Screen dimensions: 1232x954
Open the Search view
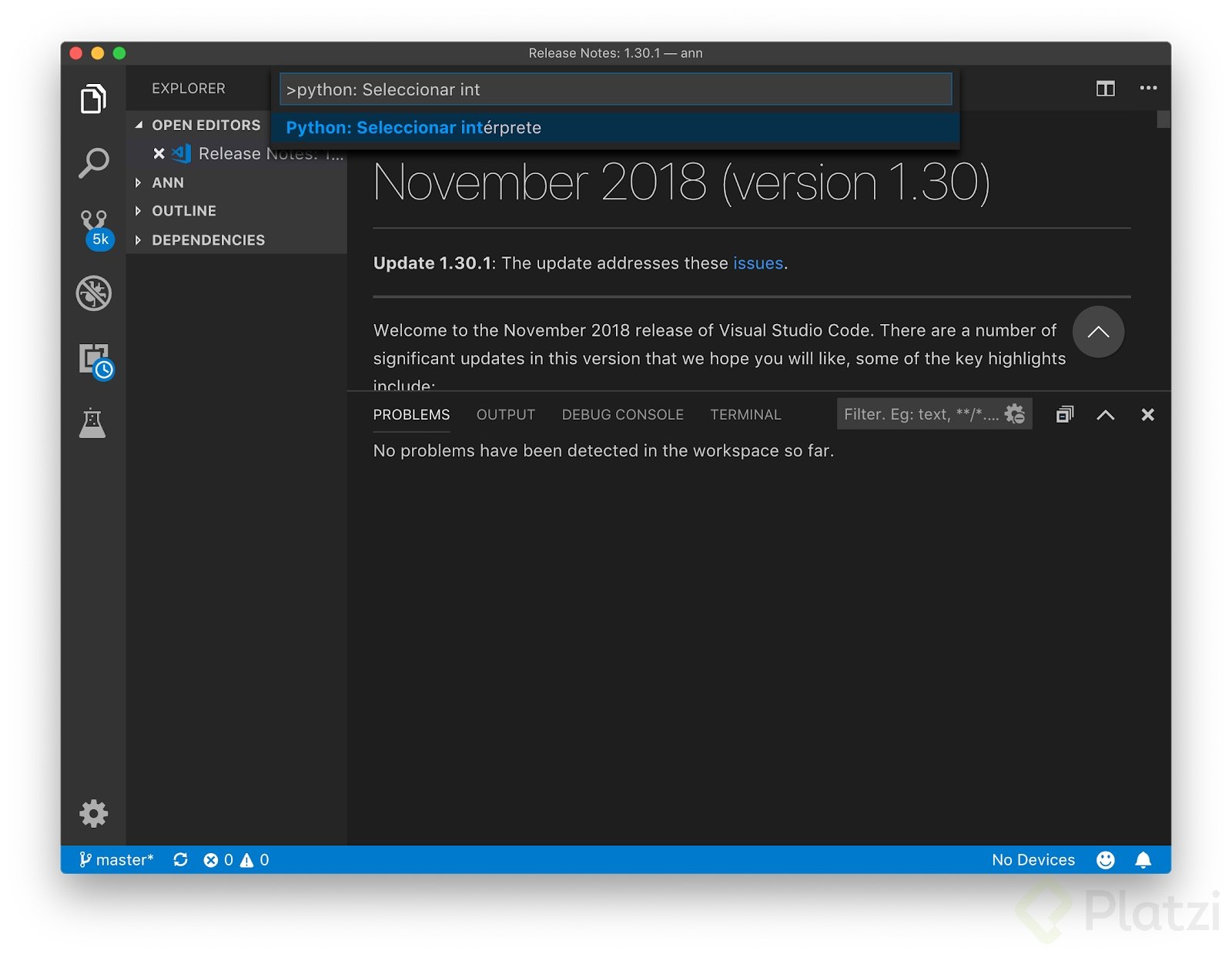93,163
